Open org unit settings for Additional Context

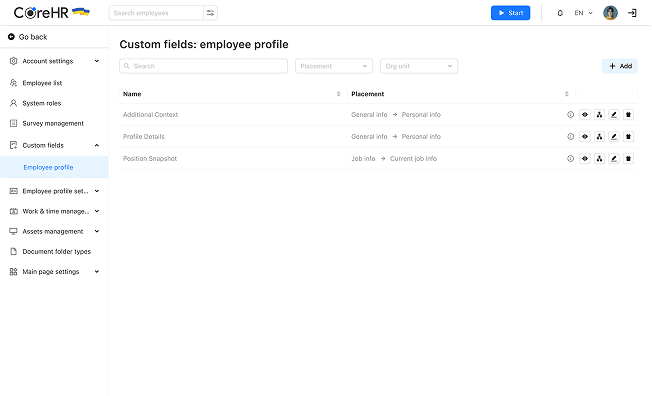click(599, 114)
